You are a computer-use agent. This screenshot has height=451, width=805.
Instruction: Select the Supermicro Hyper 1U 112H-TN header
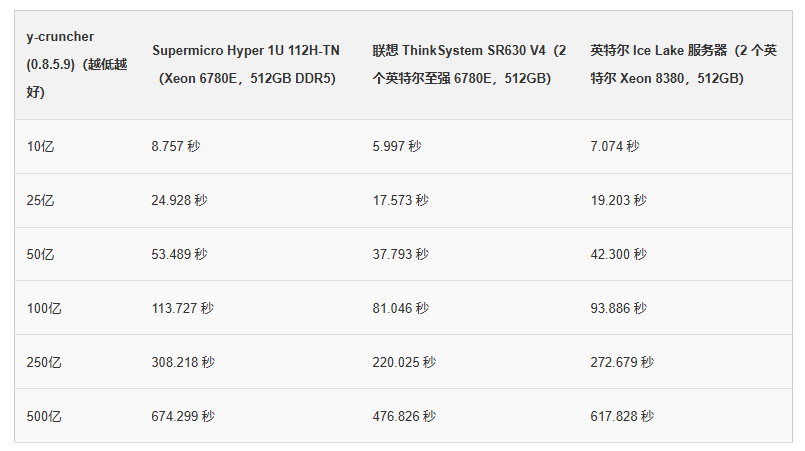(x=246, y=65)
